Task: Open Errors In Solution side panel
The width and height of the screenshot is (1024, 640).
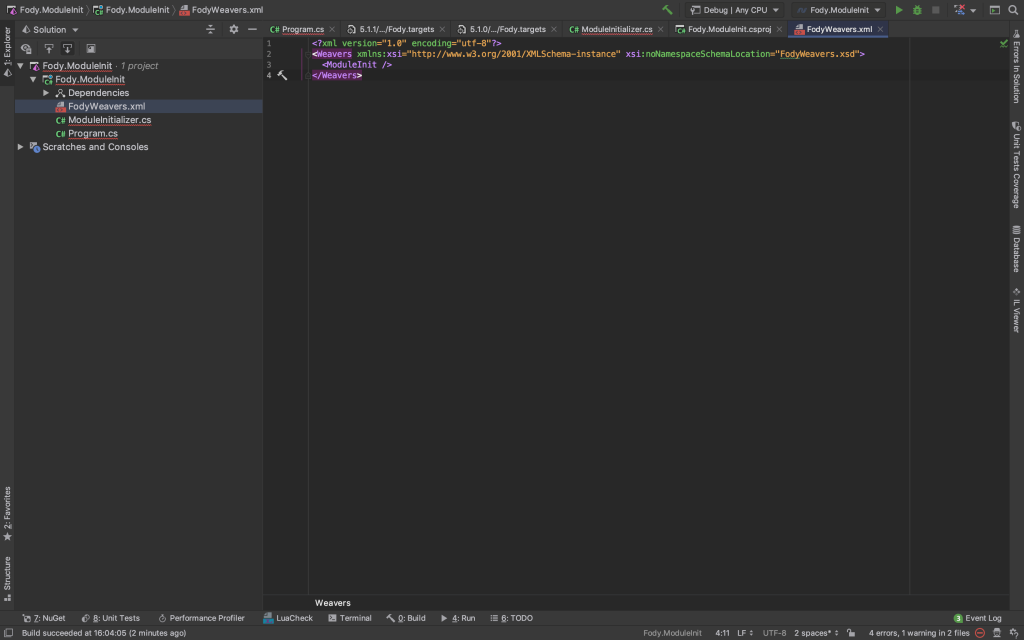Action: click(x=1016, y=66)
